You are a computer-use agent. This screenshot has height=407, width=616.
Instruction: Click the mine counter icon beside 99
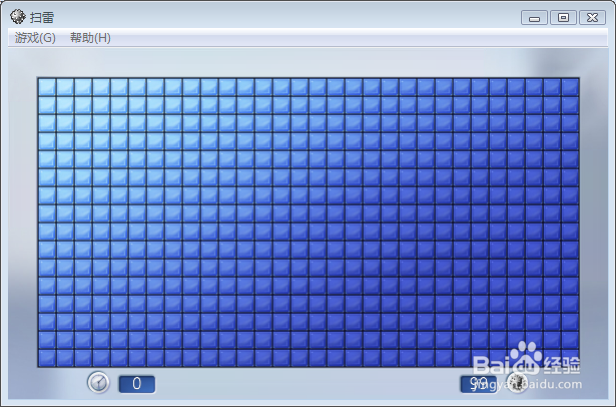pos(517,382)
